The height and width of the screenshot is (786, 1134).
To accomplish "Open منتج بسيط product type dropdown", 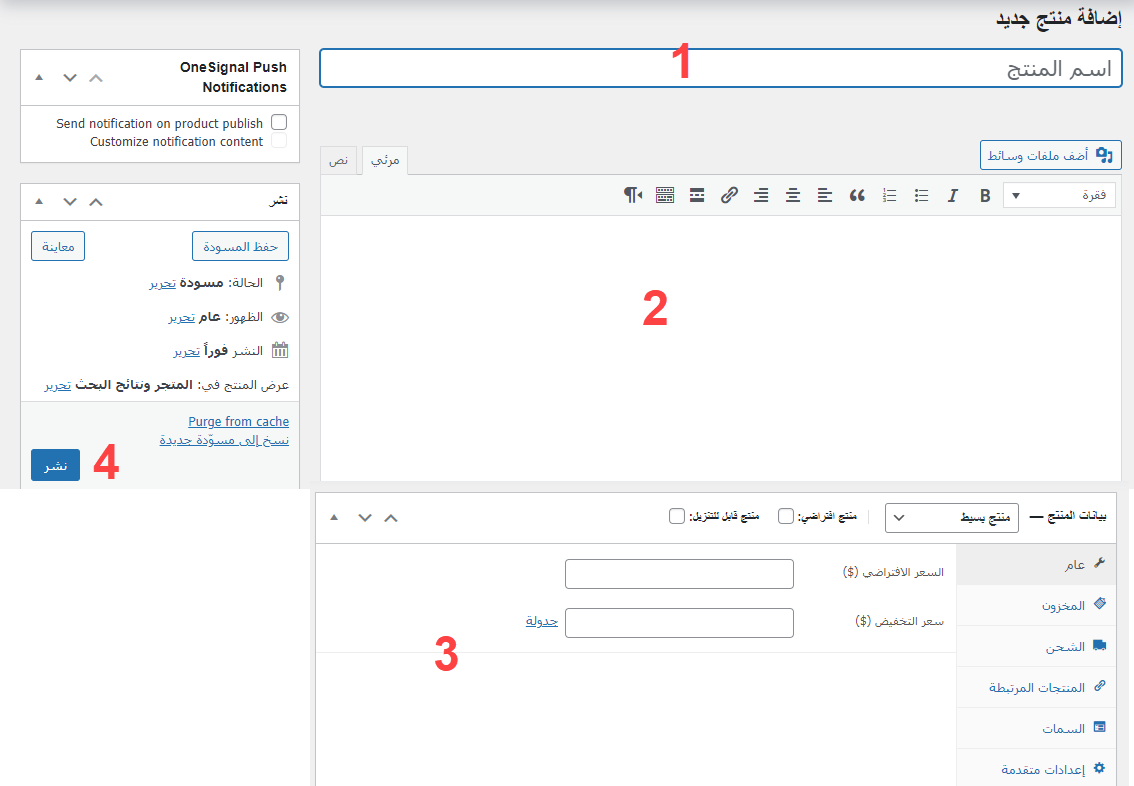I will coord(952,518).
